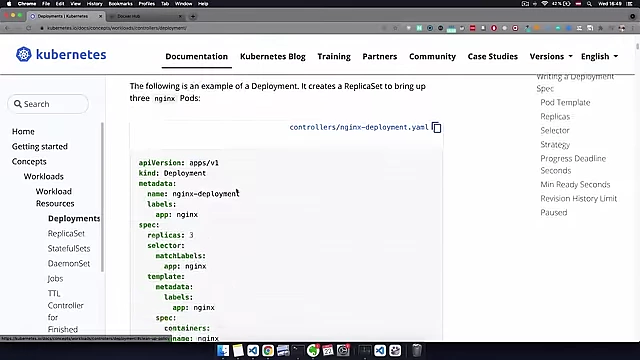Jump to Strategy section

tap(555, 144)
